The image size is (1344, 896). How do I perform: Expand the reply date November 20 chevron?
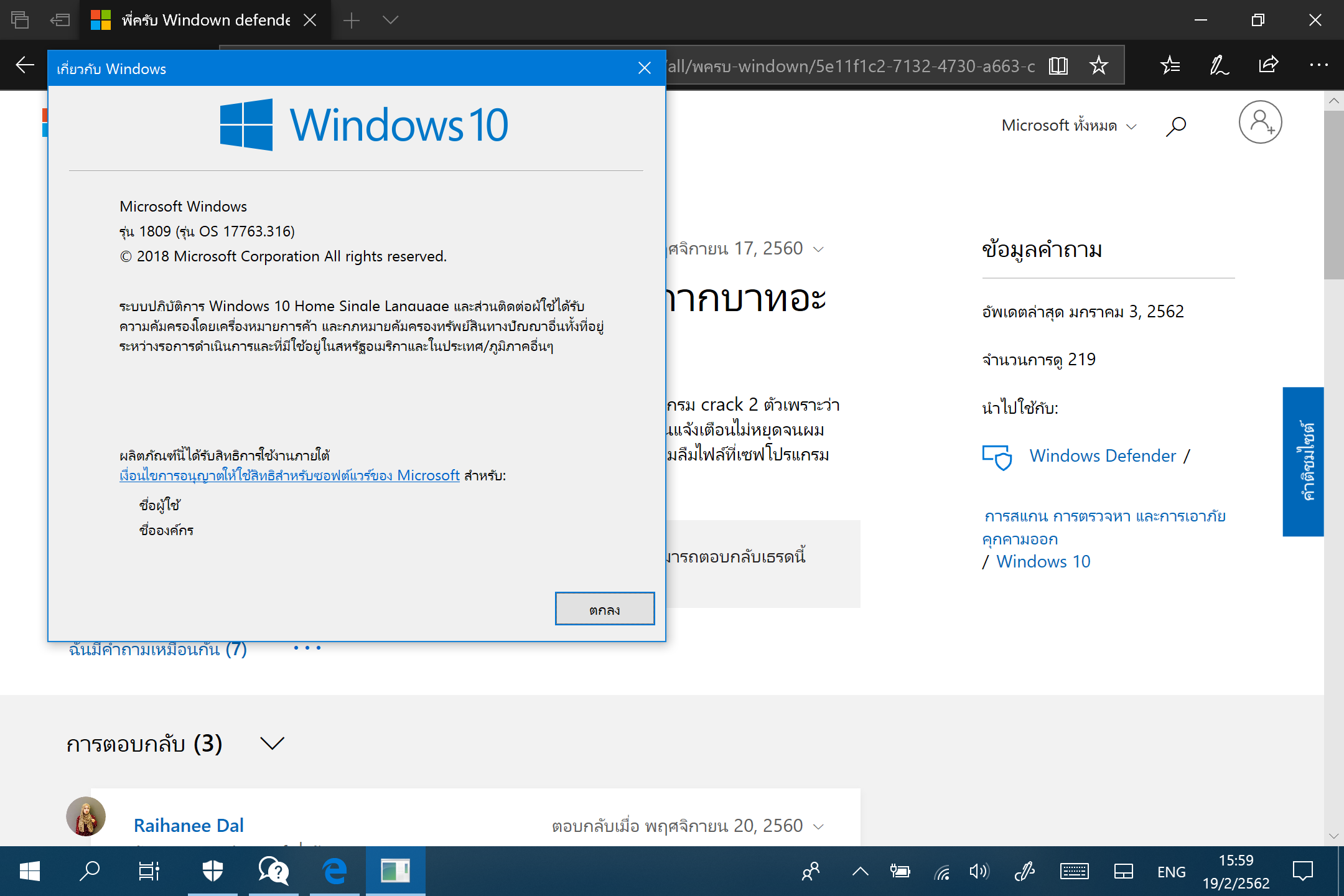(x=819, y=826)
